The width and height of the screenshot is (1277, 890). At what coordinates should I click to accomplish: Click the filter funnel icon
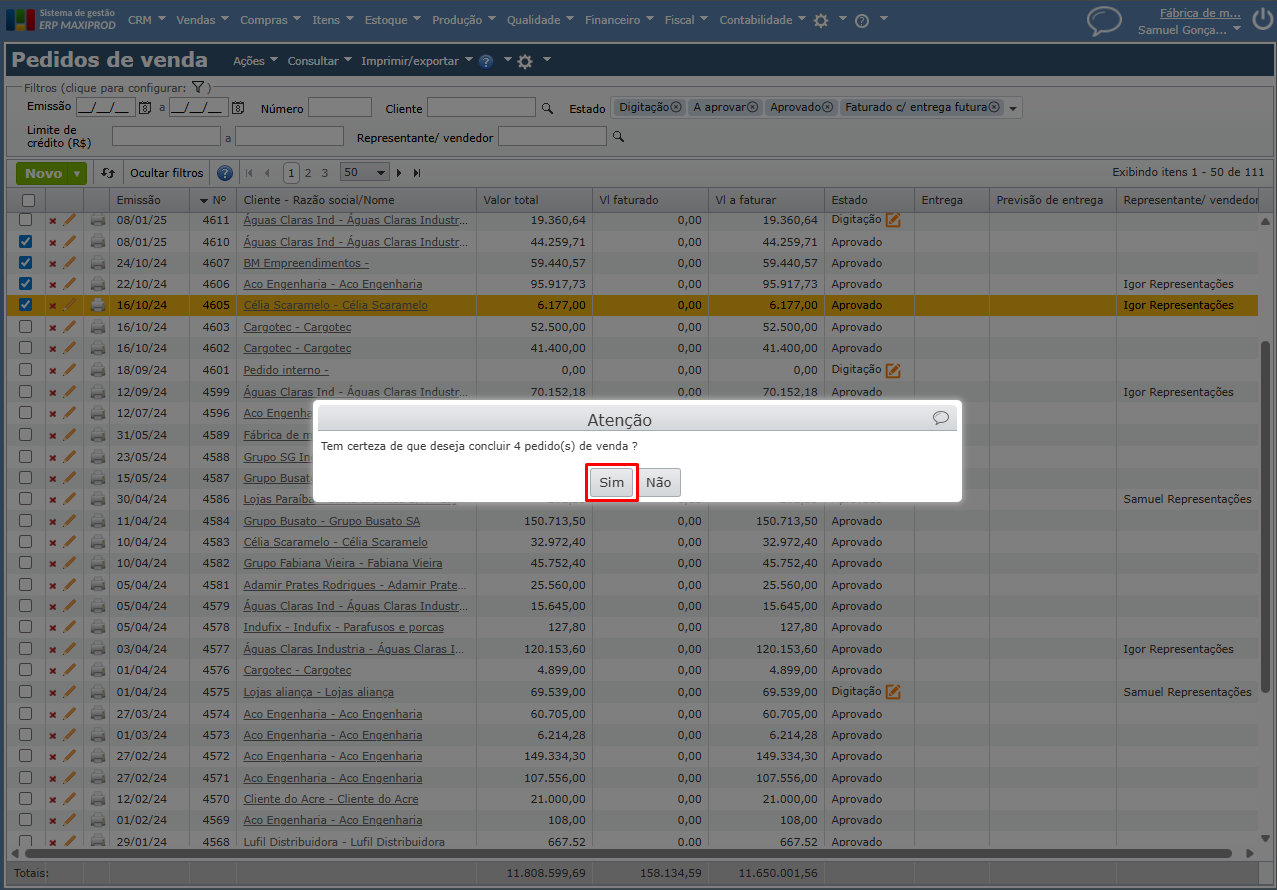(198, 88)
